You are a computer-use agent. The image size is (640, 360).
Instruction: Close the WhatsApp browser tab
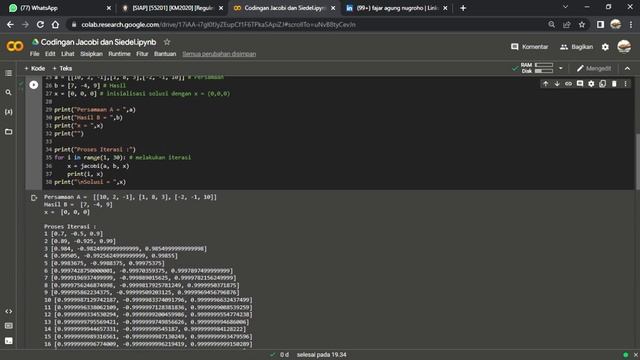109,8
